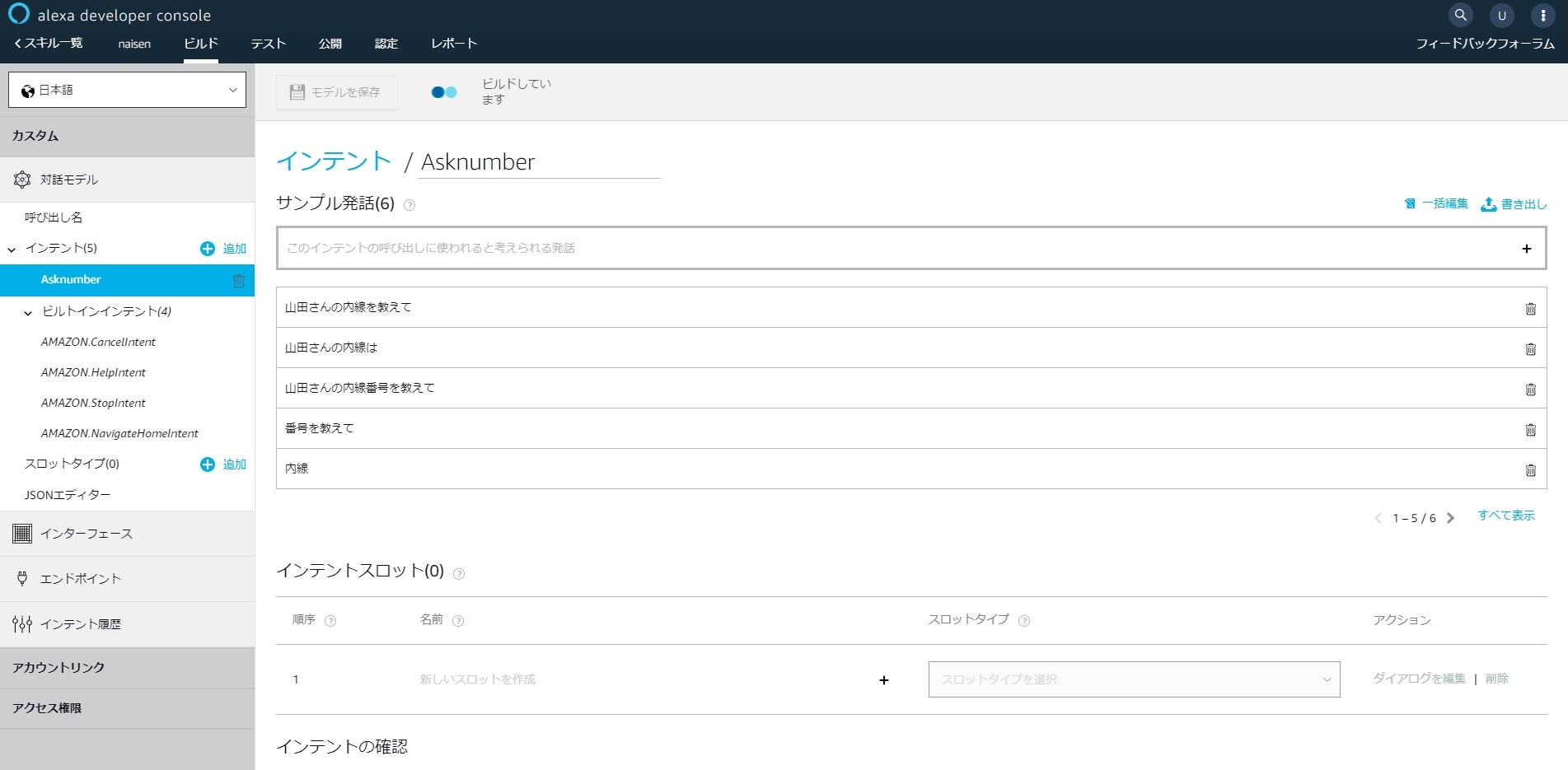1568x770 pixels.
Task: Open the user account U icon
Action: click(1501, 15)
